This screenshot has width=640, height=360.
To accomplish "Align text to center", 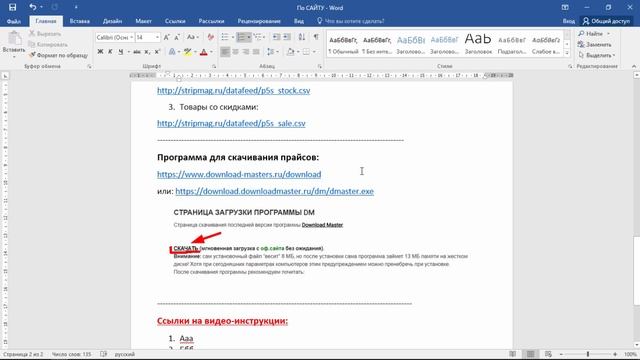I will pyautogui.click(x=236, y=52).
